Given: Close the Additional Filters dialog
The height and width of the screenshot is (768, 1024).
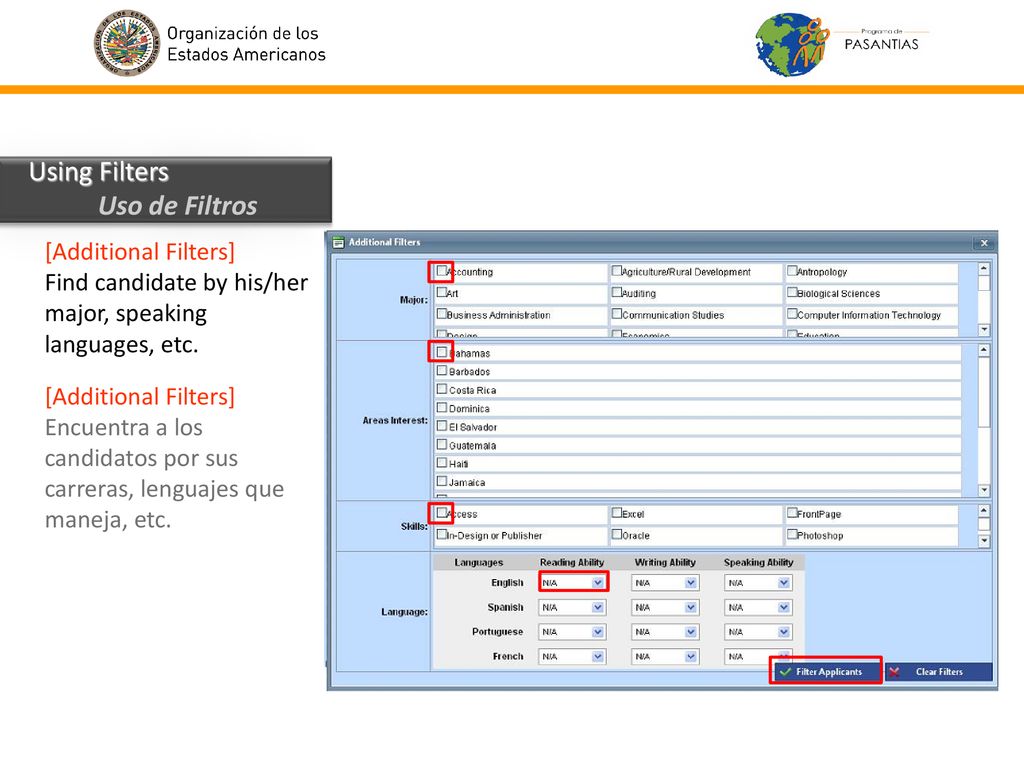Looking at the screenshot, I should click(984, 243).
